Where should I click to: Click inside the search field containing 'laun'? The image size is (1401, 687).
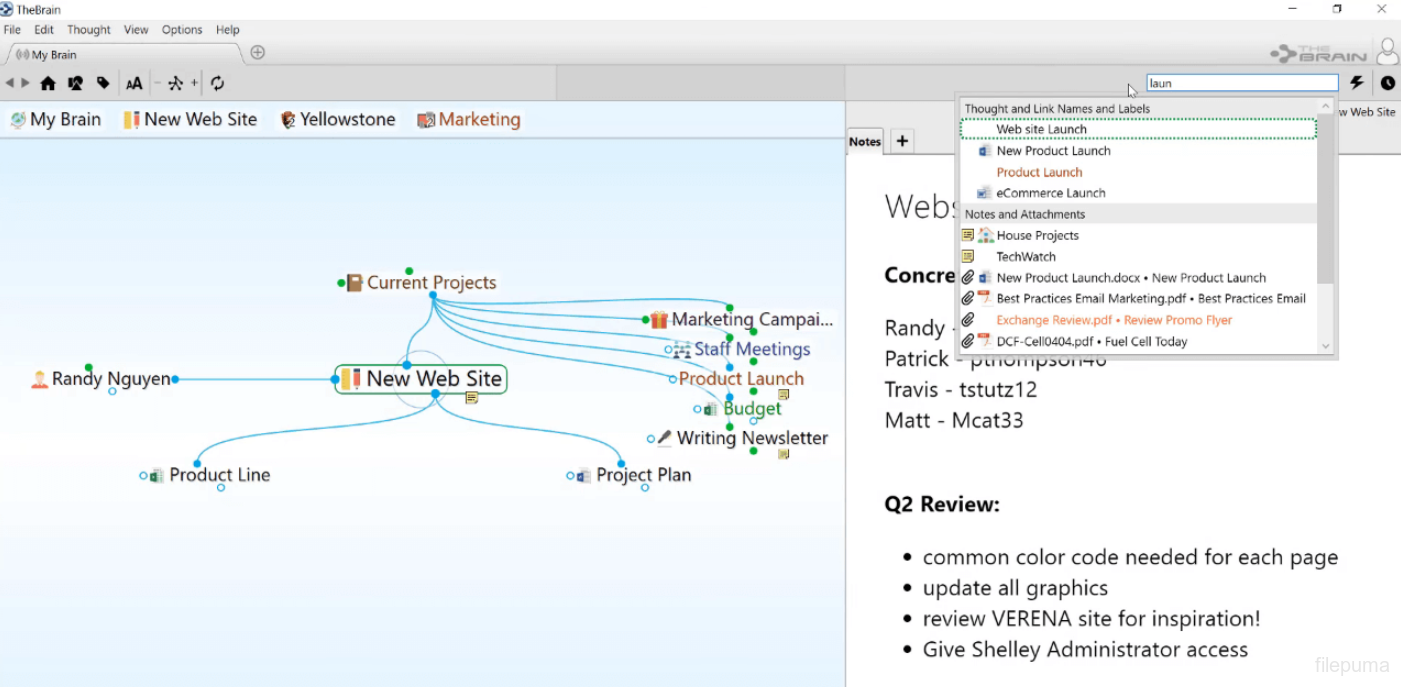(x=1241, y=83)
